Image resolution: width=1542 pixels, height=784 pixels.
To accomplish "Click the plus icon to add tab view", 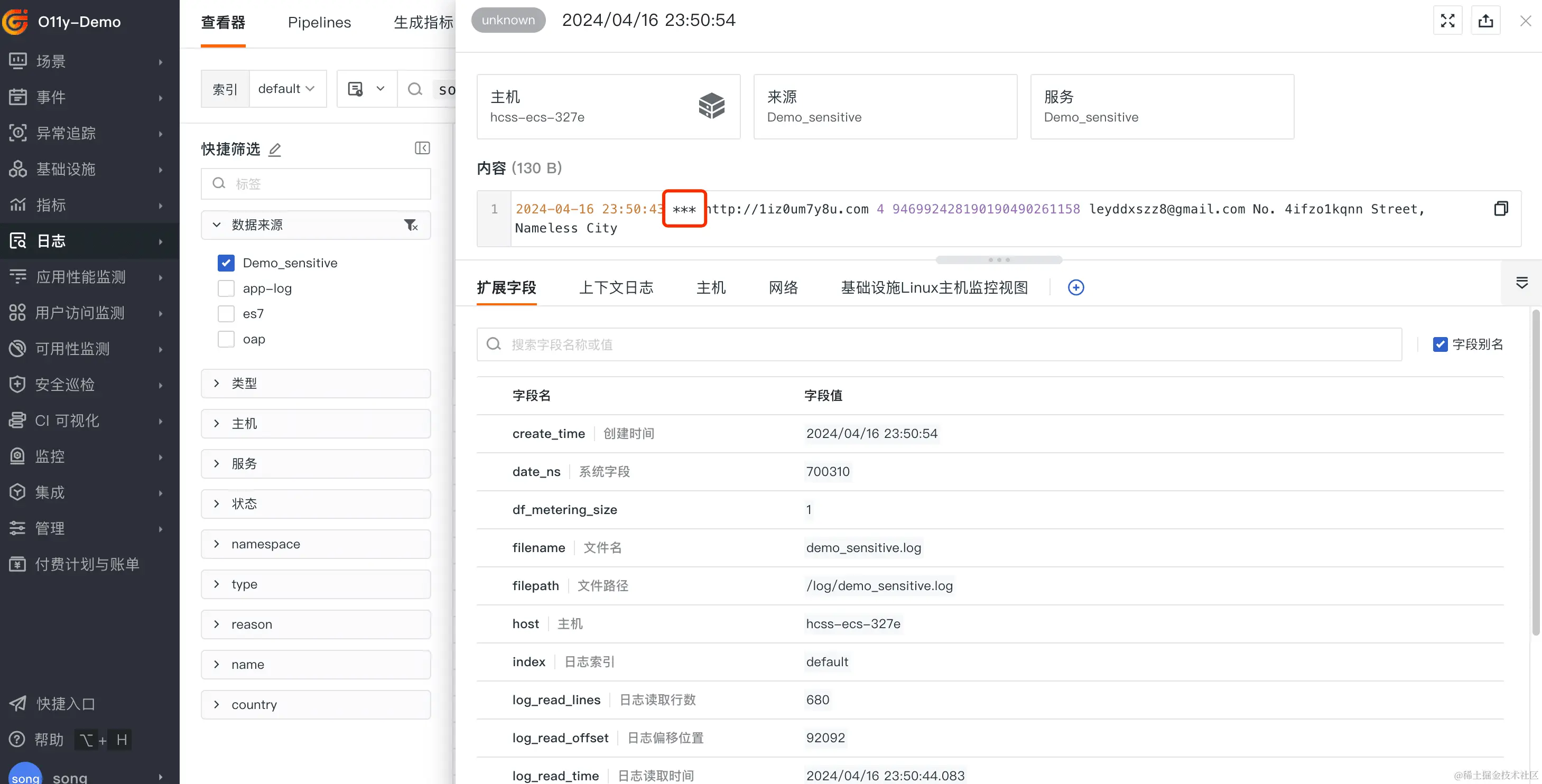I will [1076, 288].
